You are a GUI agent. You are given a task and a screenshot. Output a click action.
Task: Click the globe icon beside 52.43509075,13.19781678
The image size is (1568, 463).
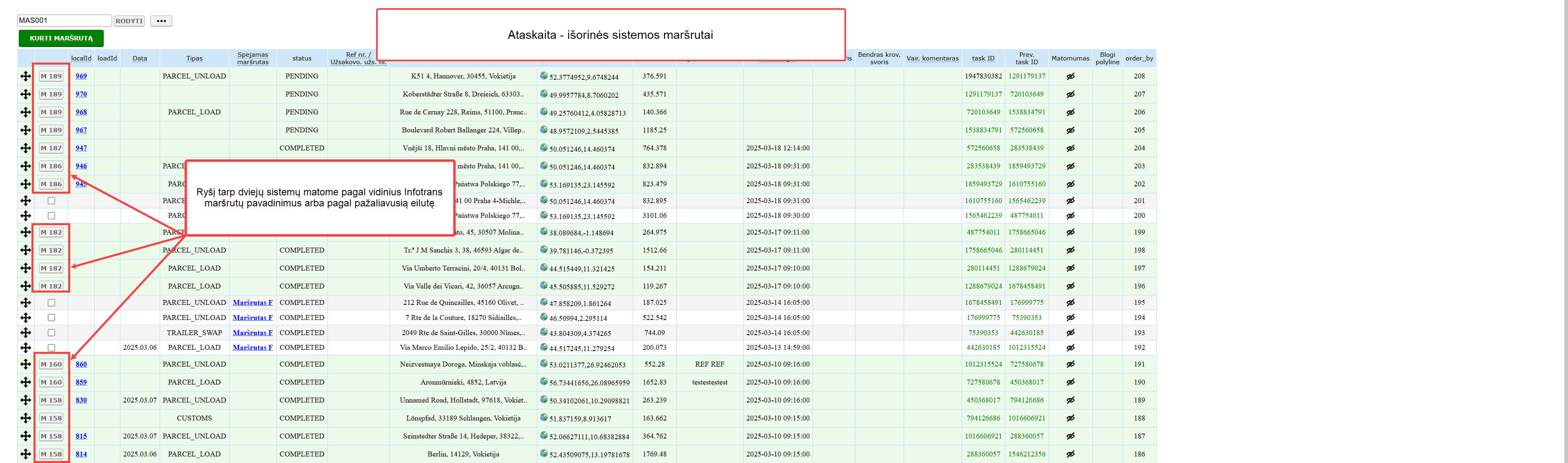coord(543,453)
